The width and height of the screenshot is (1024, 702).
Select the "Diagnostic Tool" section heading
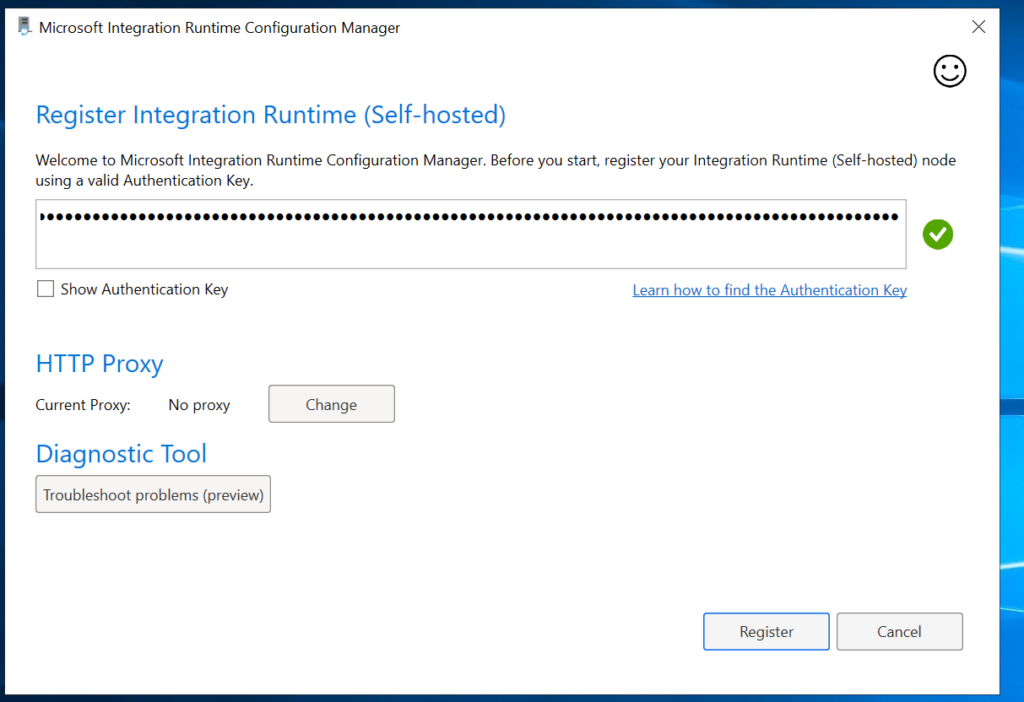pos(121,454)
